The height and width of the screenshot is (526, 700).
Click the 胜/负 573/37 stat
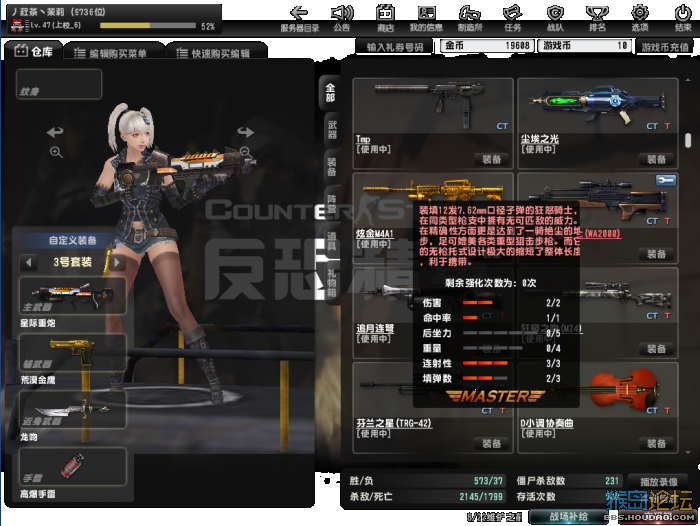coord(426,481)
